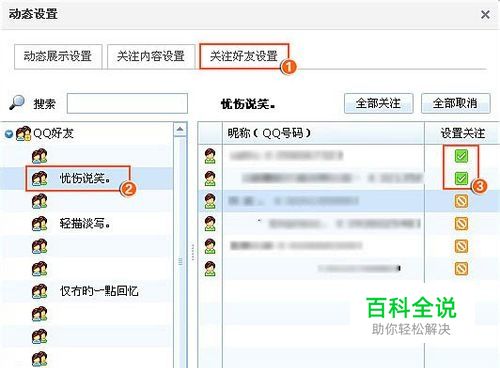Select the 仅有的一點回忆 group in the tree
The width and height of the screenshot is (500, 368).
99,291
